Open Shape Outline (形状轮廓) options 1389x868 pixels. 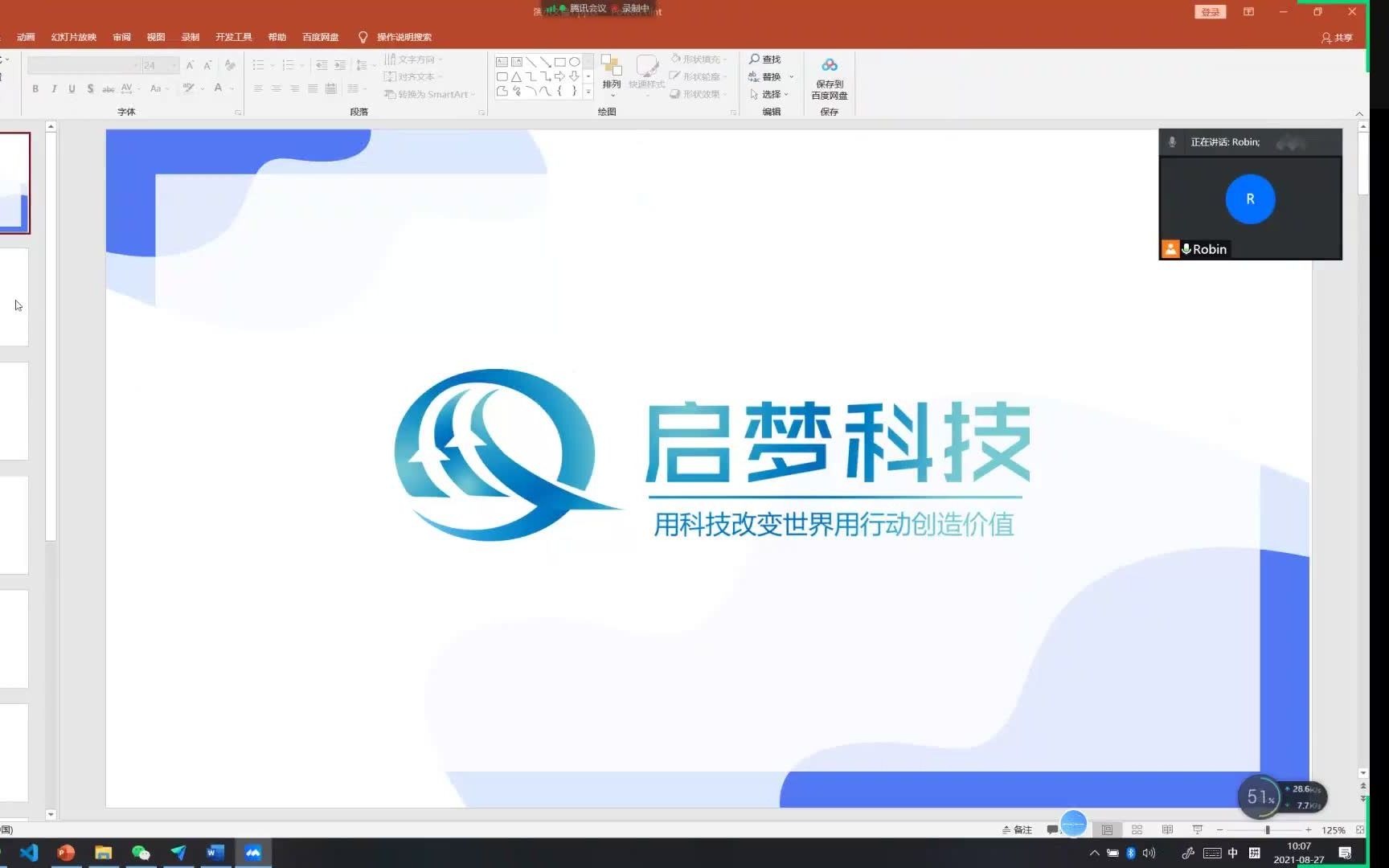[699, 77]
